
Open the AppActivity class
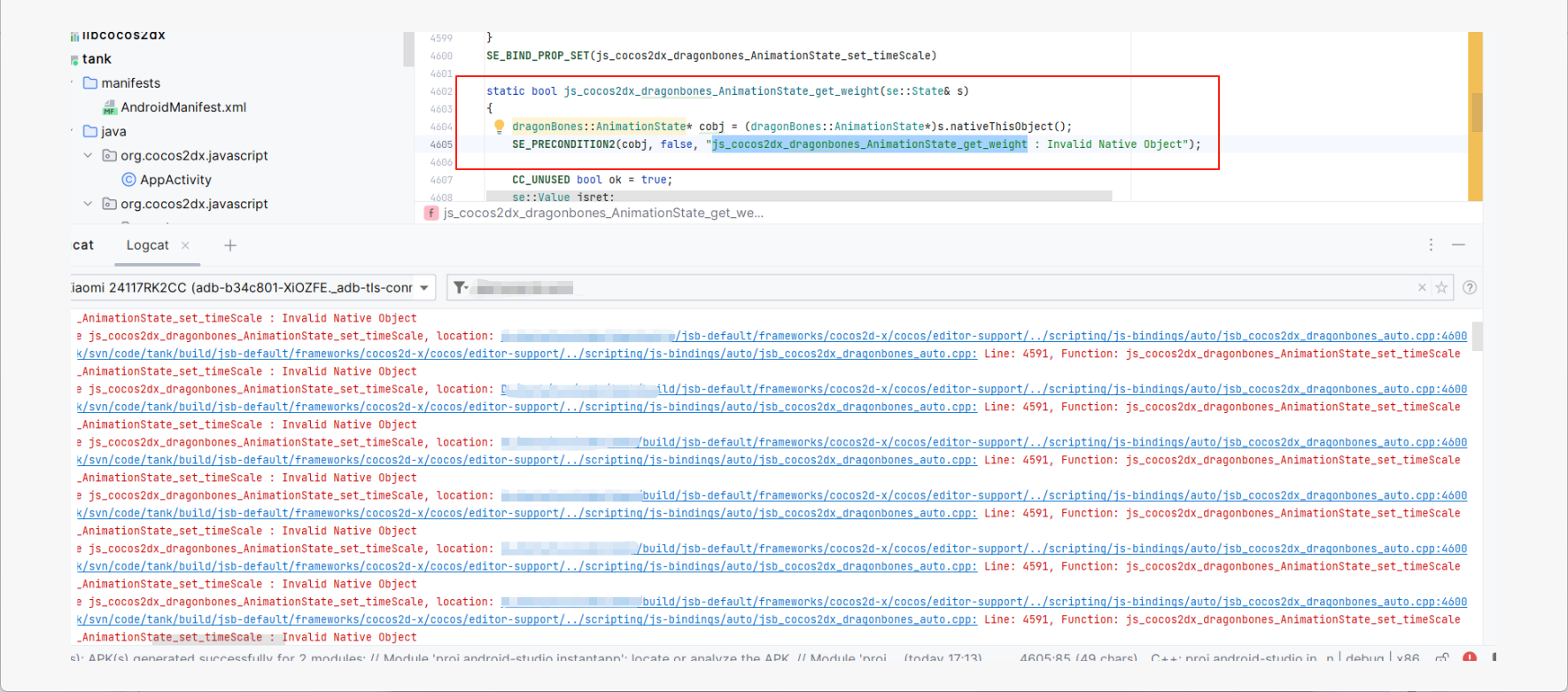click(175, 180)
